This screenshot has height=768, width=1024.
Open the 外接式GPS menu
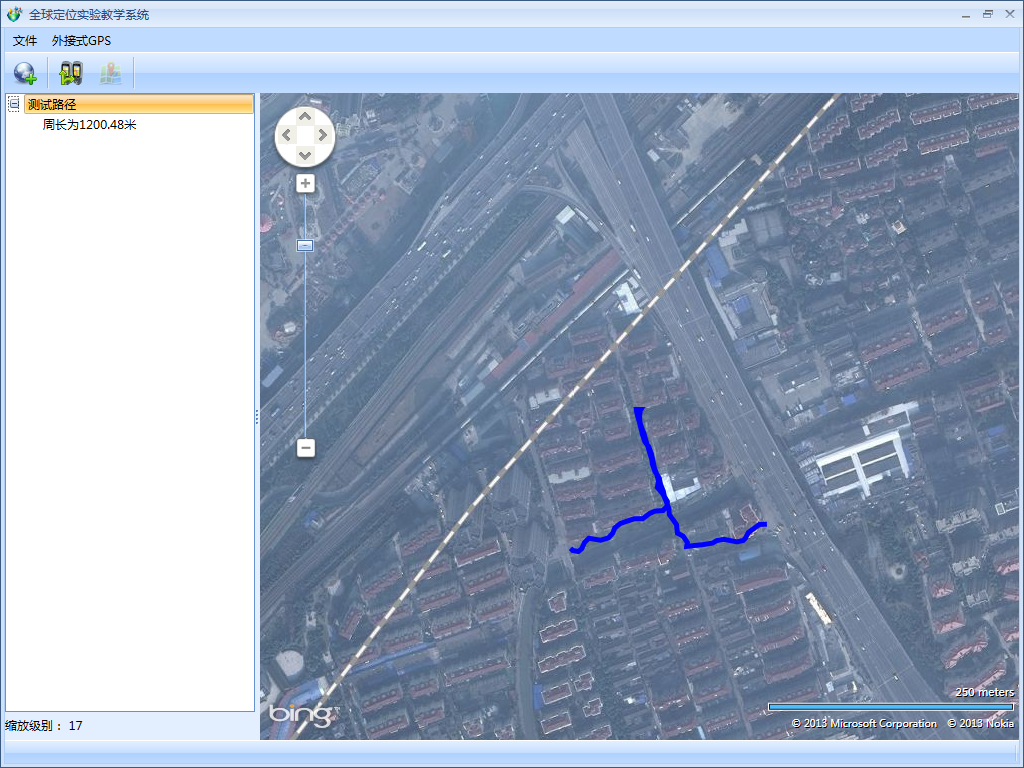(81, 41)
